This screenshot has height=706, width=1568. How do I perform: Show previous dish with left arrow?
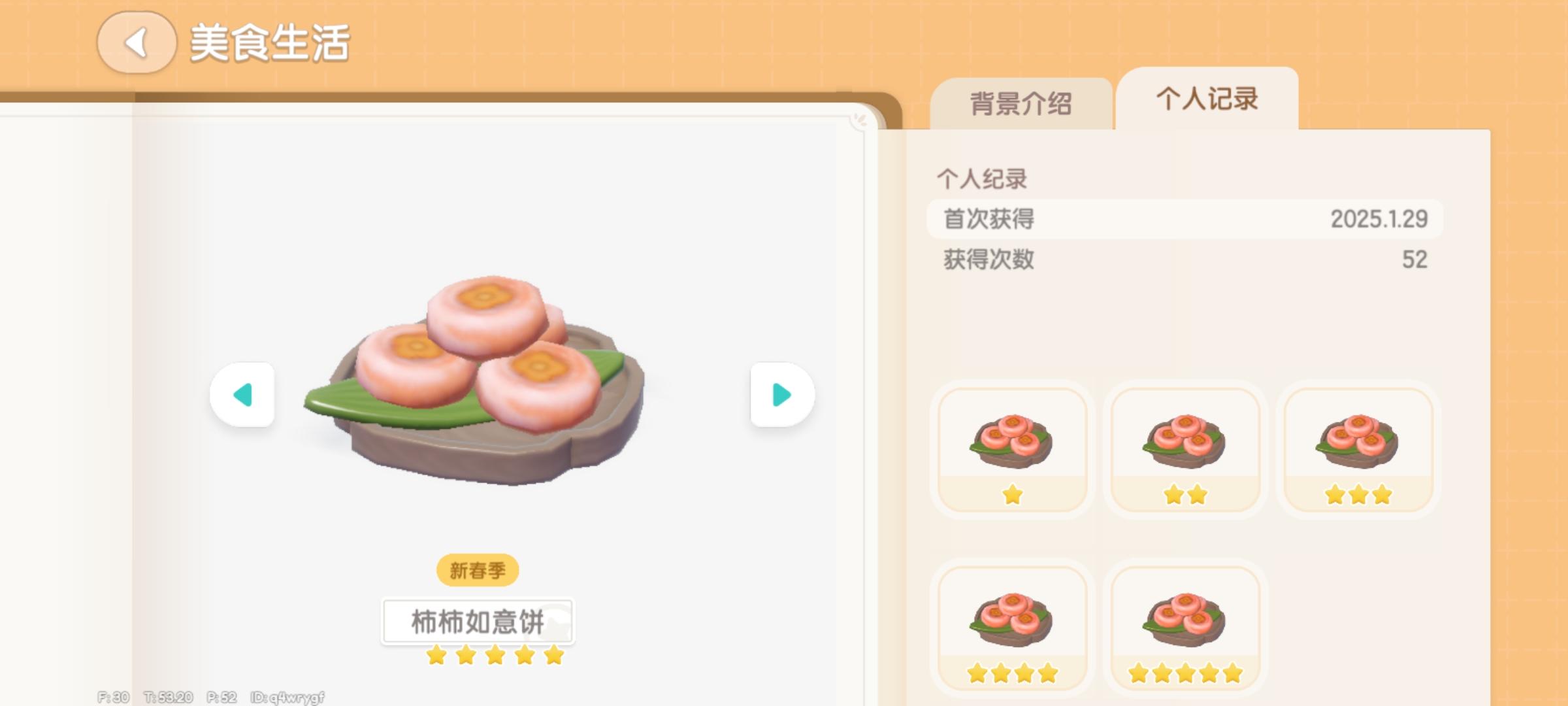tap(242, 394)
